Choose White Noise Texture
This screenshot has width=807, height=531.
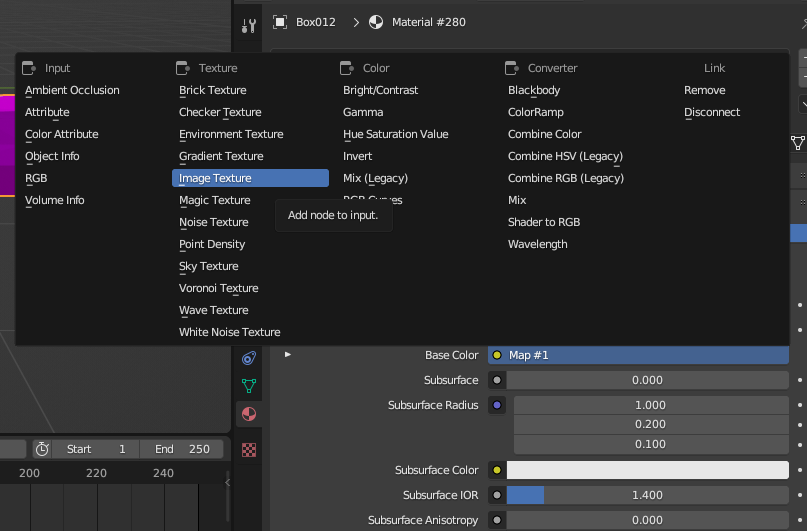[x=230, y=332]
